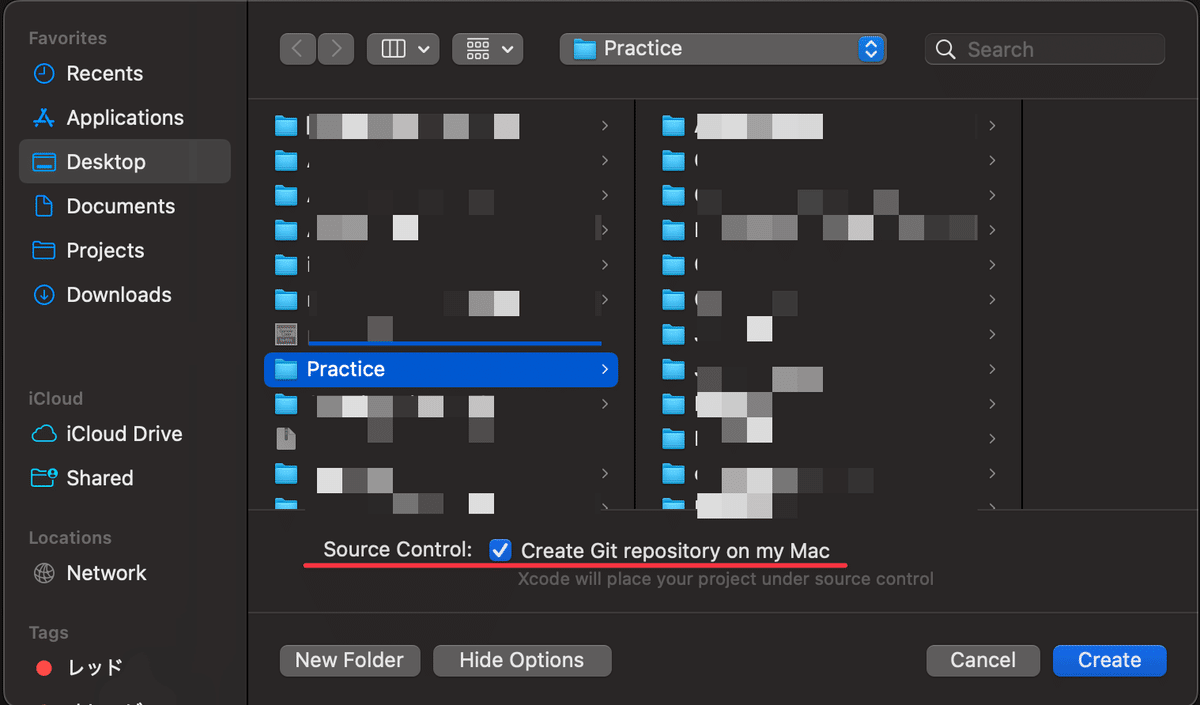Expand the Practice folder via its chevron
The width and height of the screenshot is (1200, 705).
pos(605,369)
